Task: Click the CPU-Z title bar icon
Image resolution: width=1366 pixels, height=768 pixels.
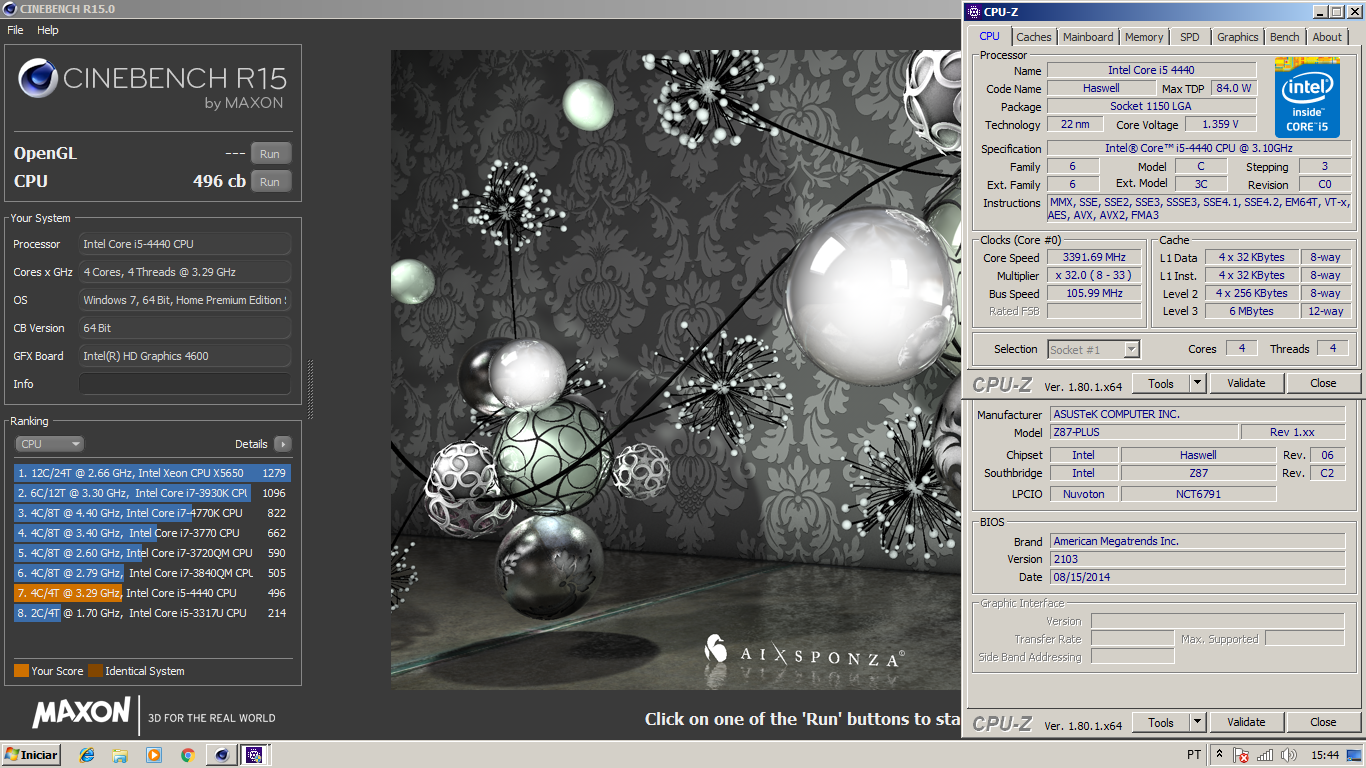Action: click(974, 12)
